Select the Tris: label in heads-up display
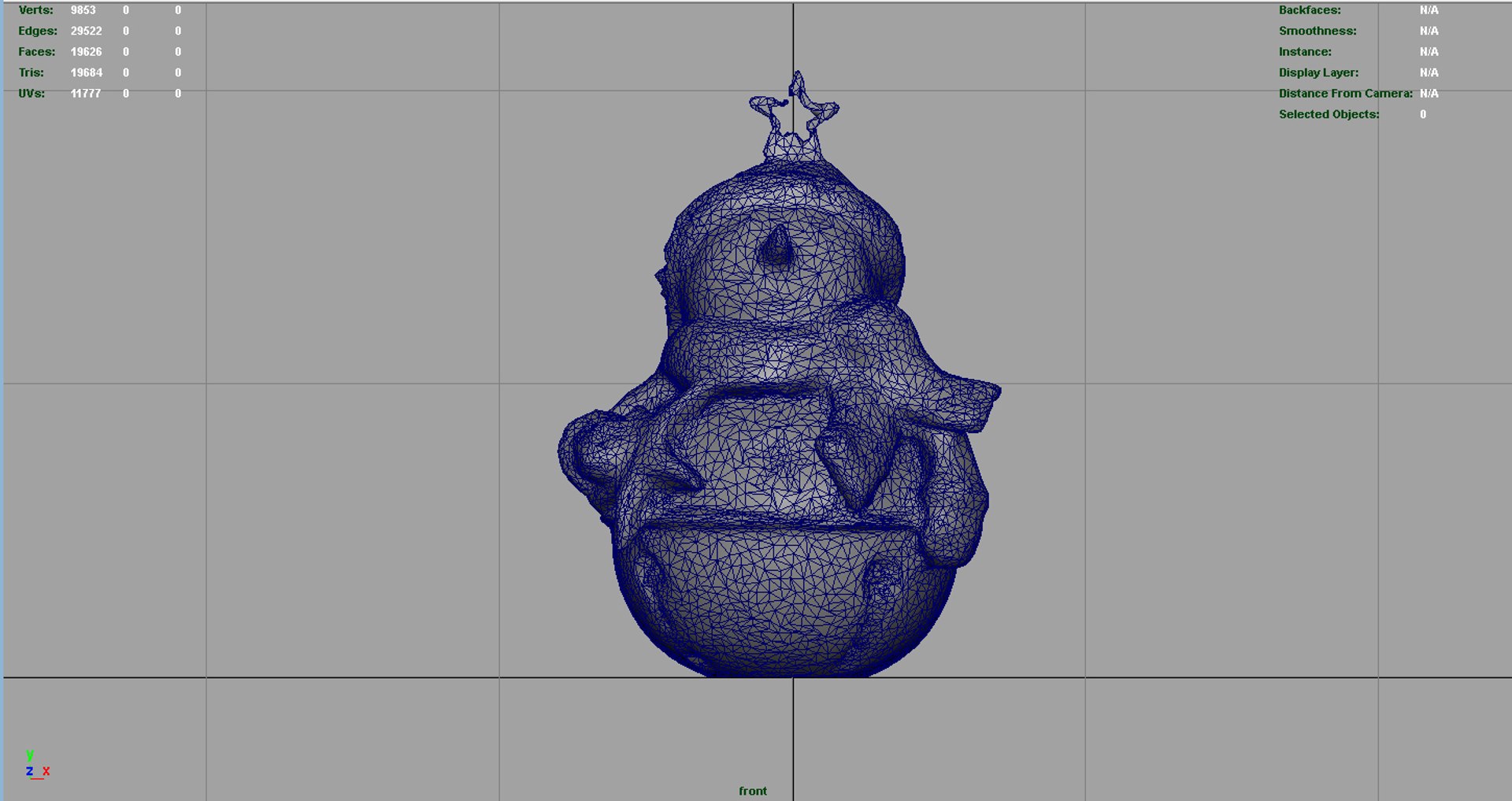Viewport: 1512px width, 801px height. tap(31, 72)
